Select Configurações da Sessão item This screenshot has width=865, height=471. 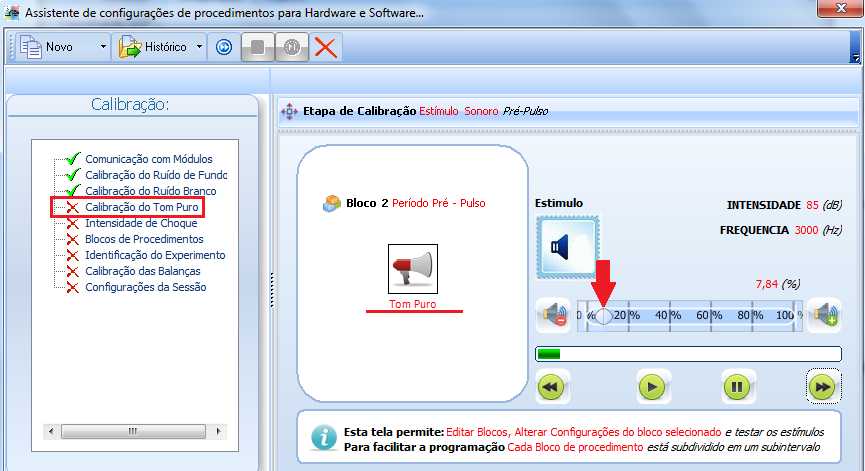tap(146, 287)
